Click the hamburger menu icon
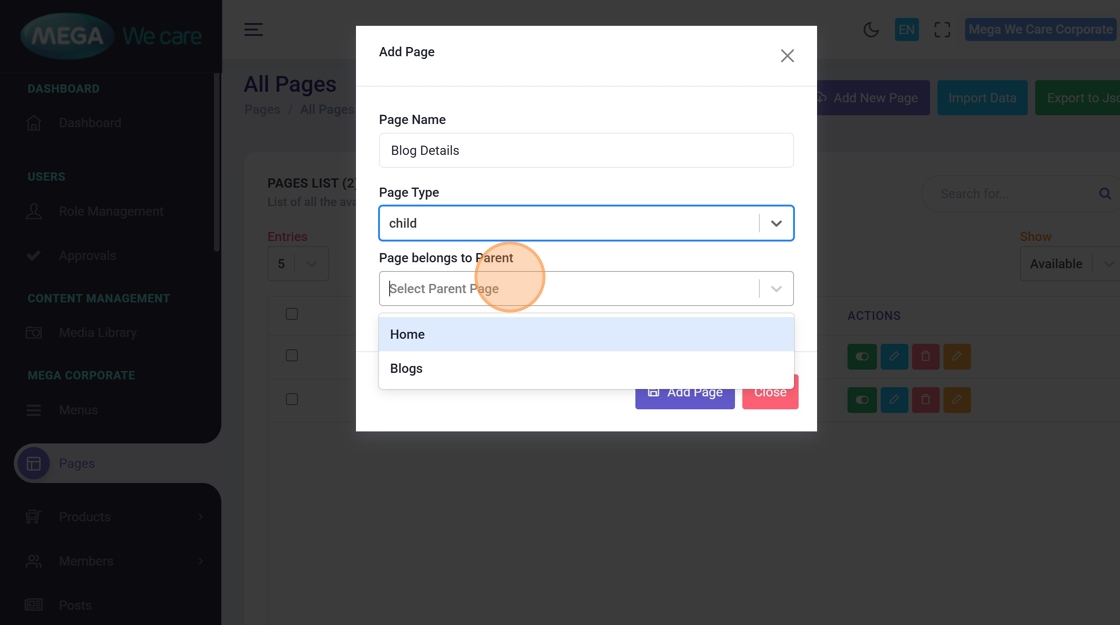 (254, 30)
